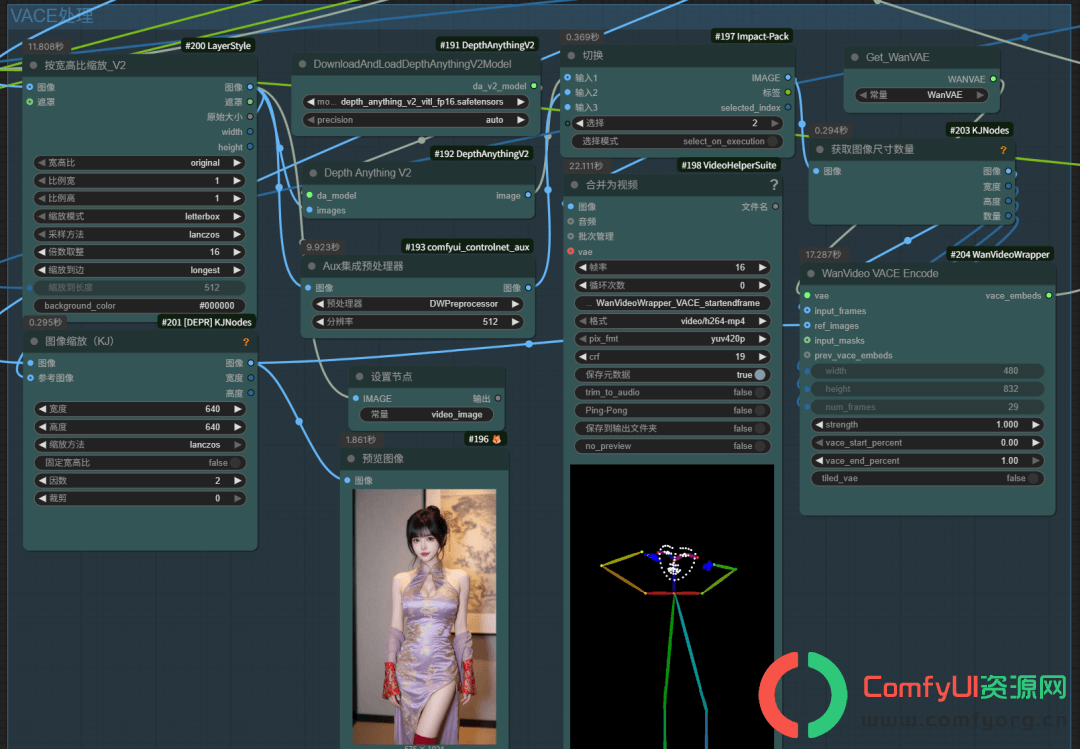Screen dimensions: 1080x749
Task: Open the orange help icon on 获取图像尺寸数量
Action: click(1003, 150)
